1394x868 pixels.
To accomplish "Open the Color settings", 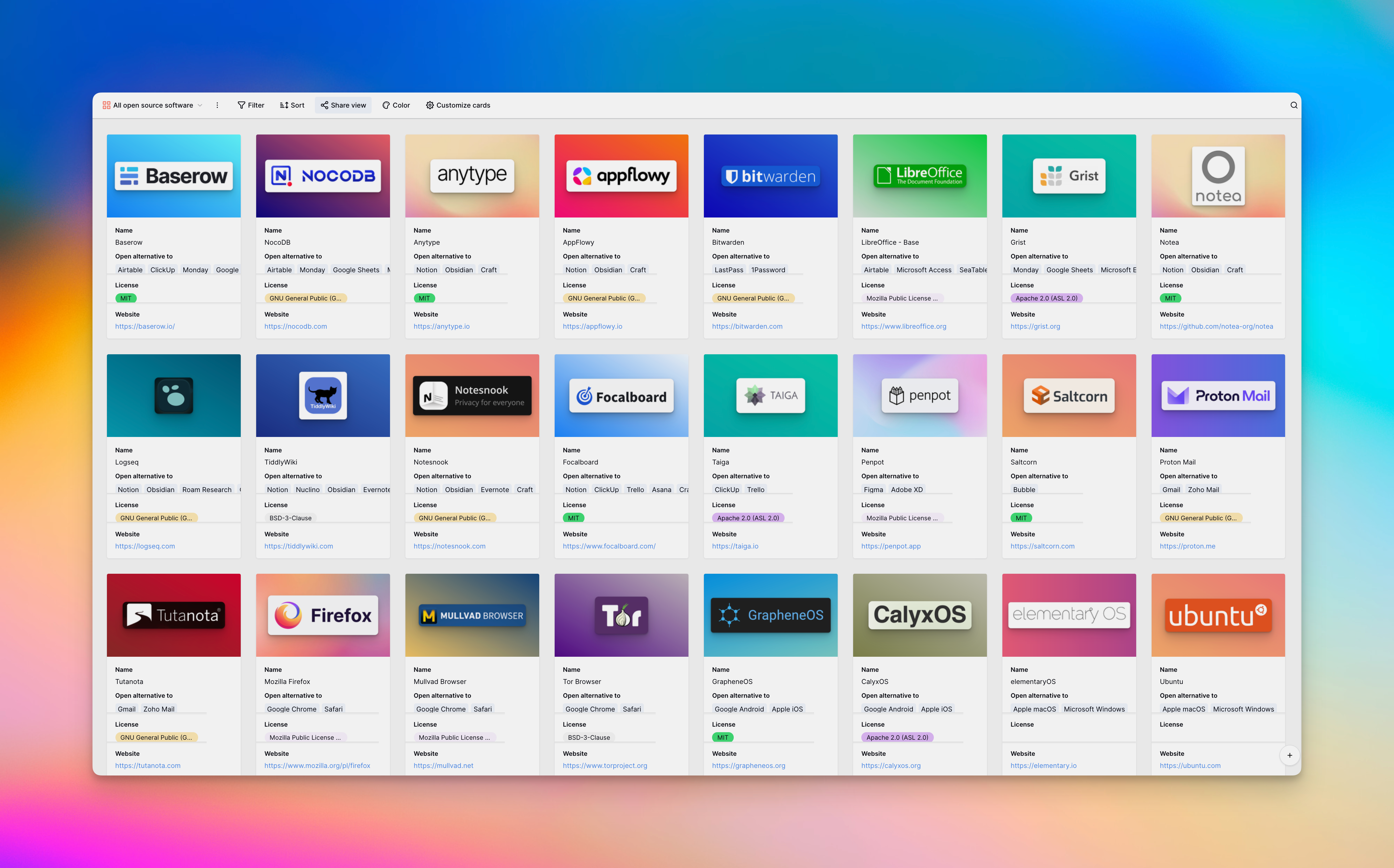I will [396, 105].
